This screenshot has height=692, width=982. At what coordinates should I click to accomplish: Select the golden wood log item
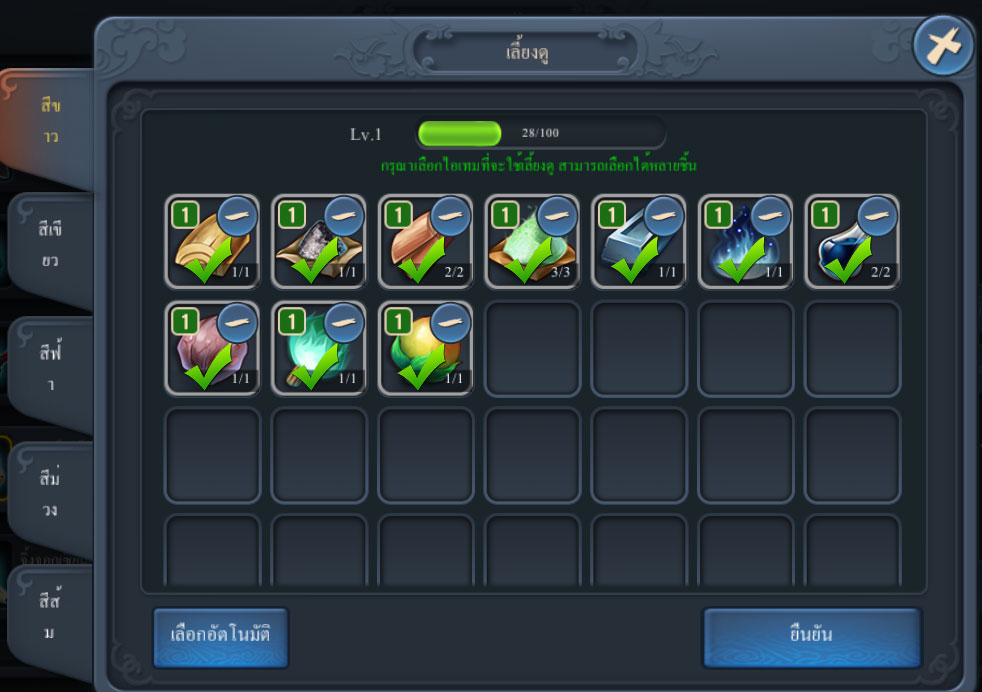[212, 242]
